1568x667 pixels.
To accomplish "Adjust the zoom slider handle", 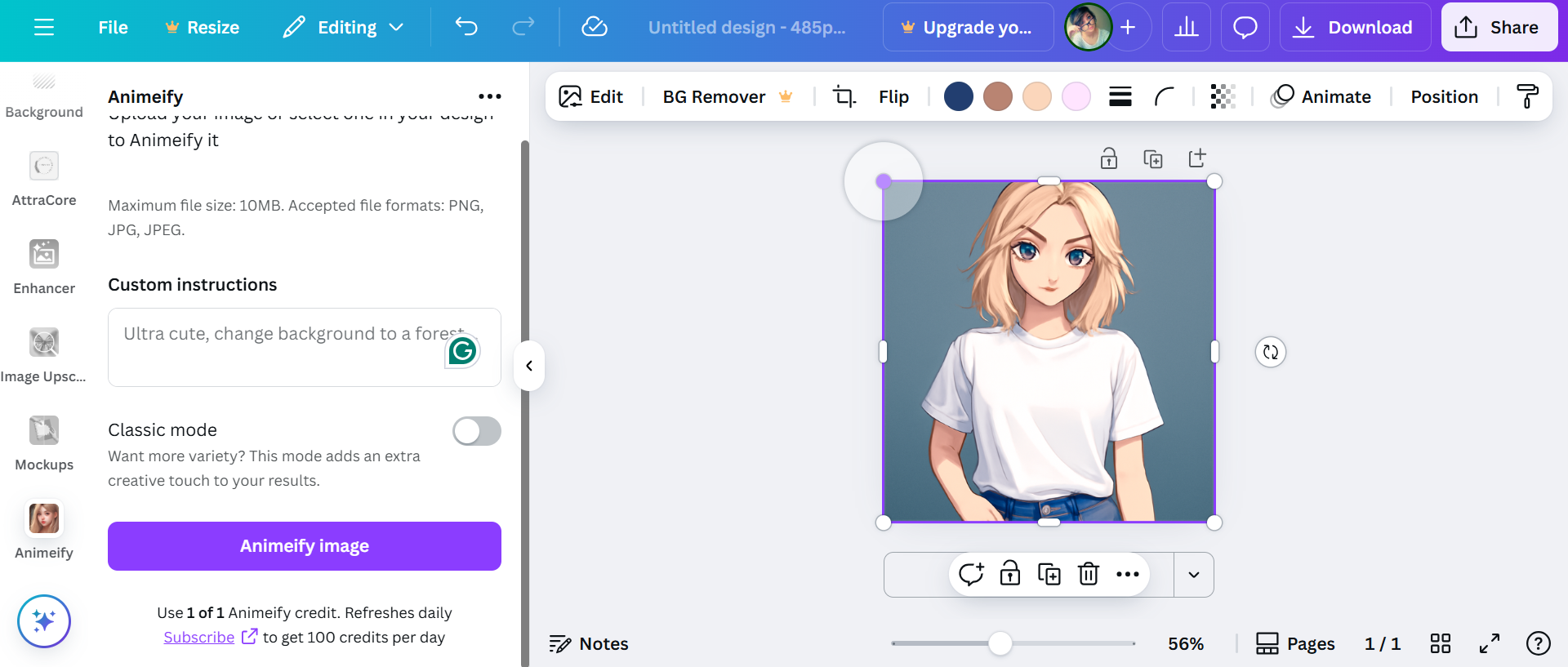I will [1000, 643].
